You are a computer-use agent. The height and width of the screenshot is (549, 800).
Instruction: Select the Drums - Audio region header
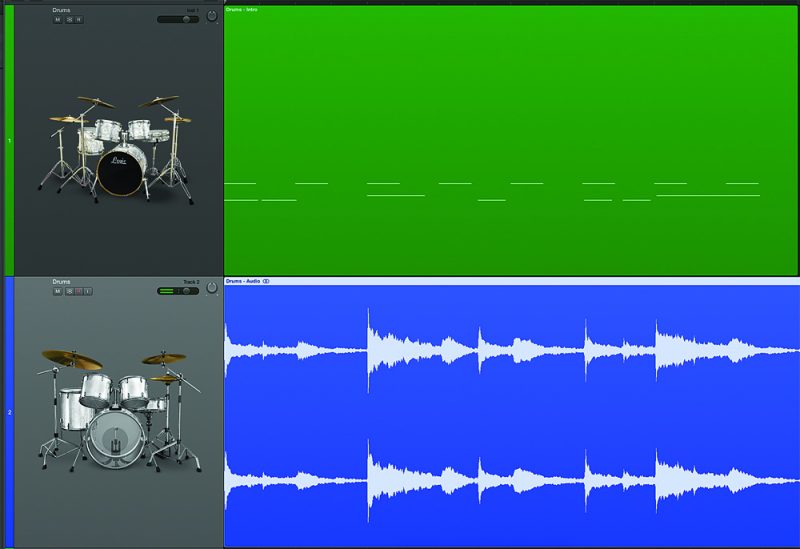(x=243, y=281)
